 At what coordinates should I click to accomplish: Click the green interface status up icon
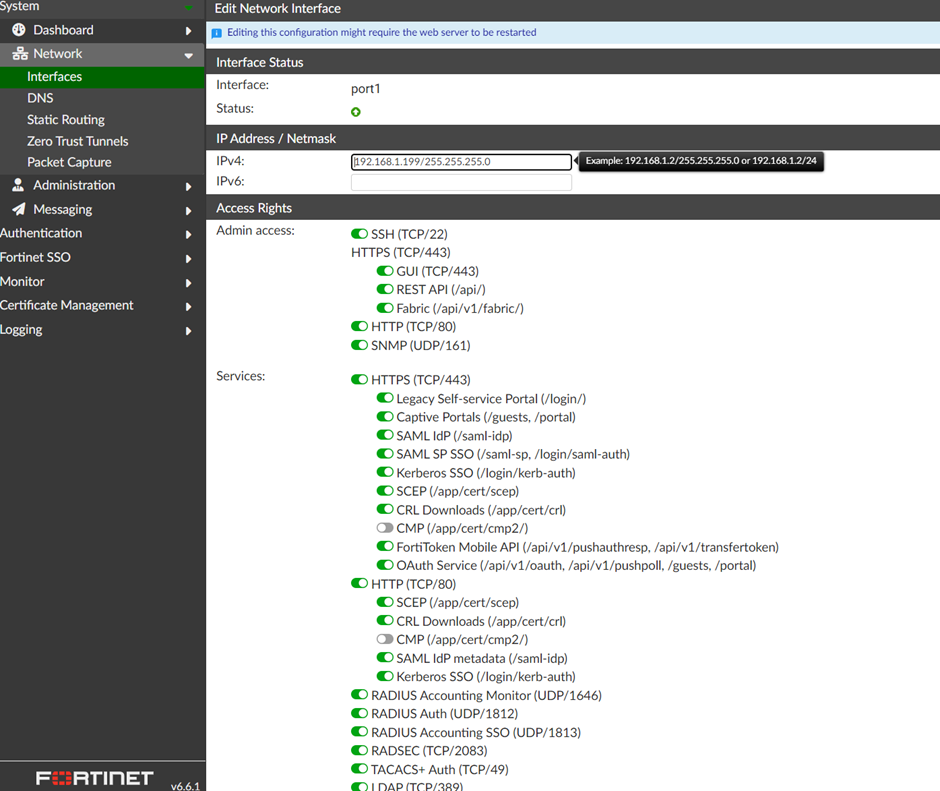pyautogui.click(x=355, y=112)
